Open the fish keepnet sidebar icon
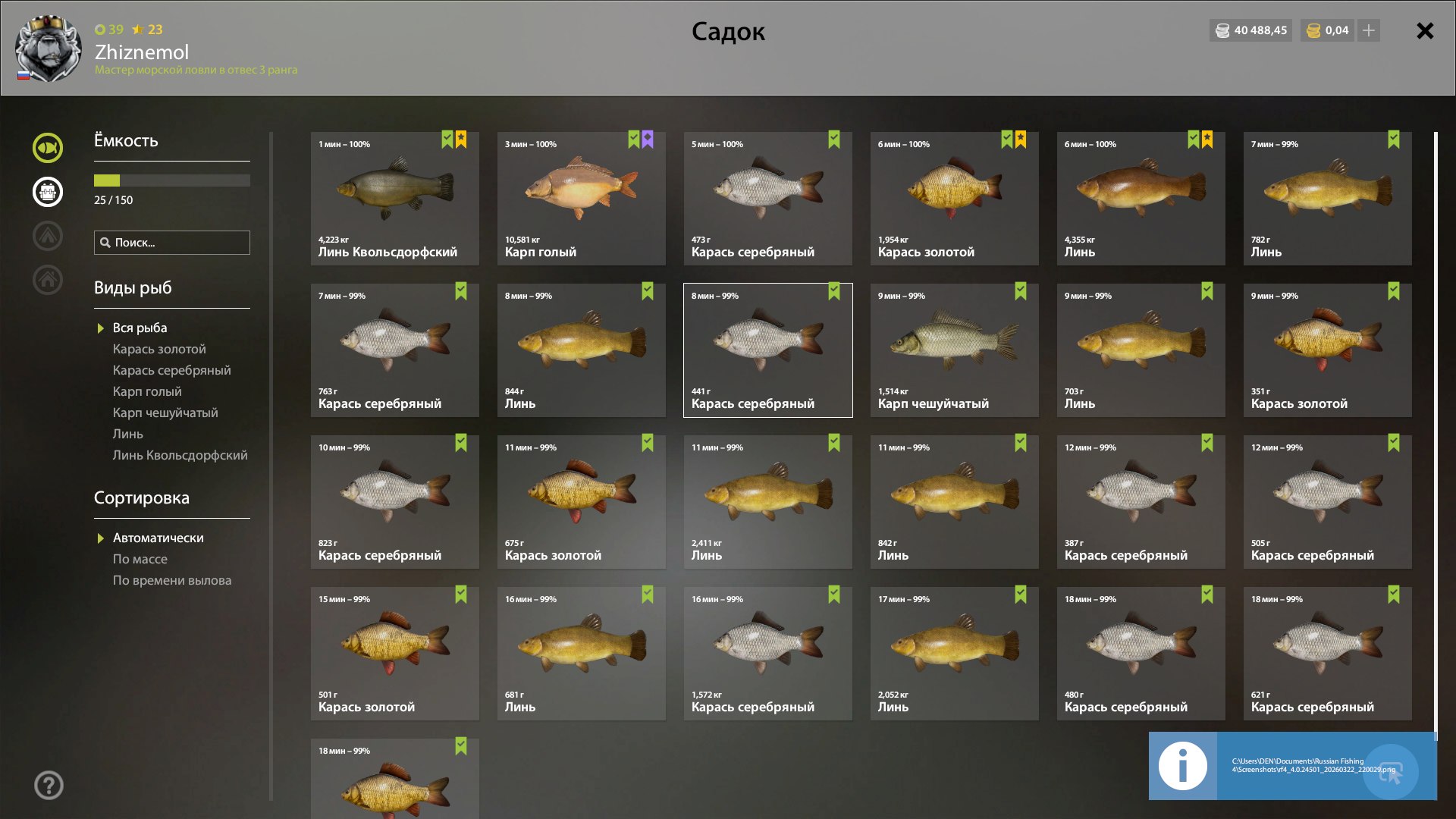 [x=48, y=148]
